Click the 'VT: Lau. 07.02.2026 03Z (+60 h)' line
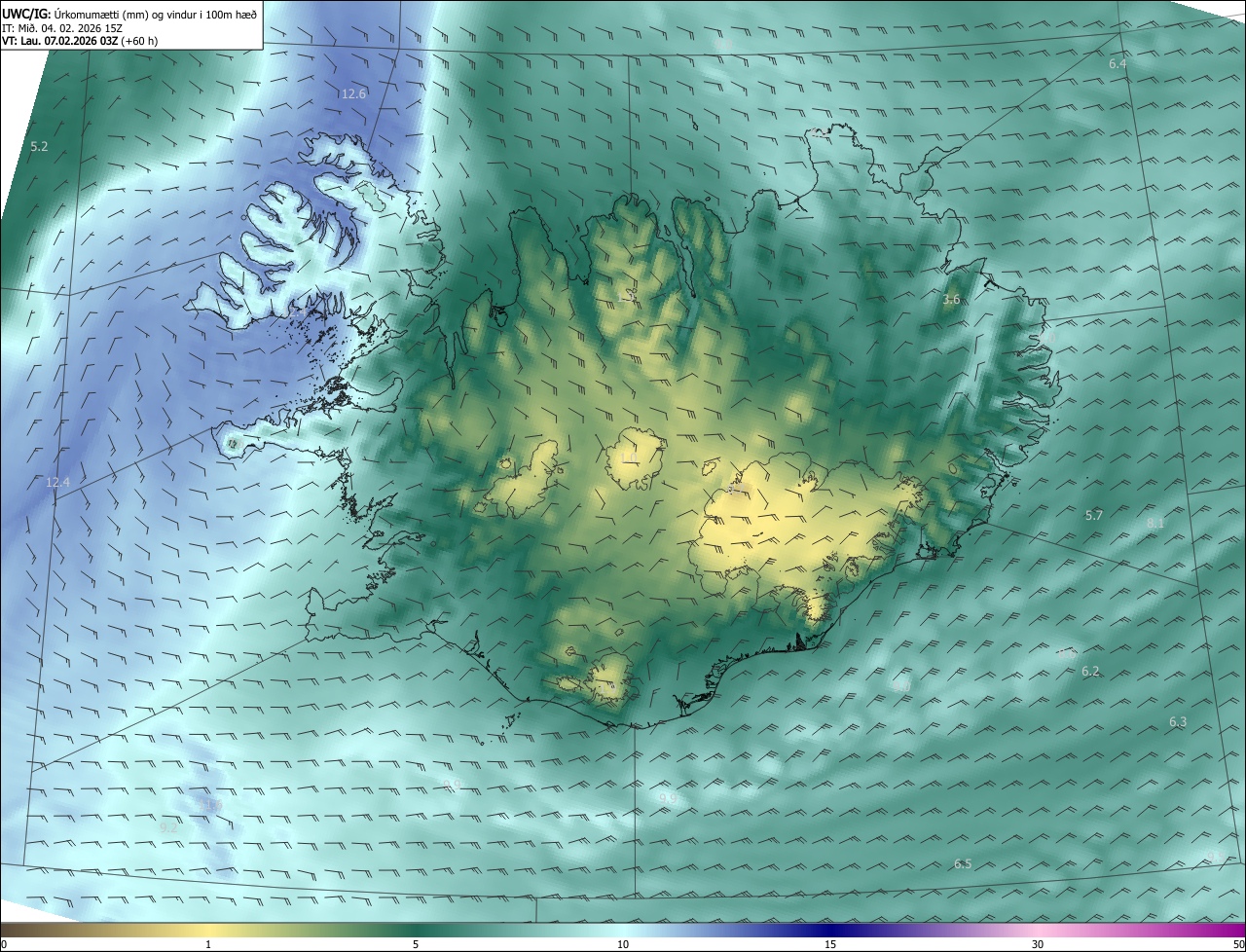This screenshot has width=1246, height=952. coord(80,41)
